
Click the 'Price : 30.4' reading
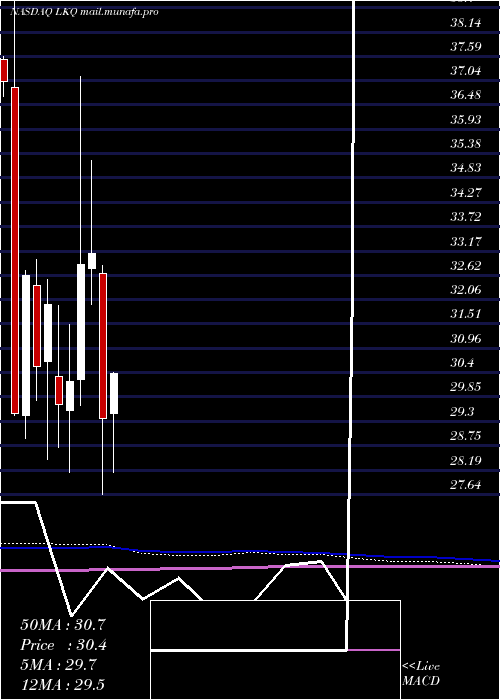pos(63,645)
